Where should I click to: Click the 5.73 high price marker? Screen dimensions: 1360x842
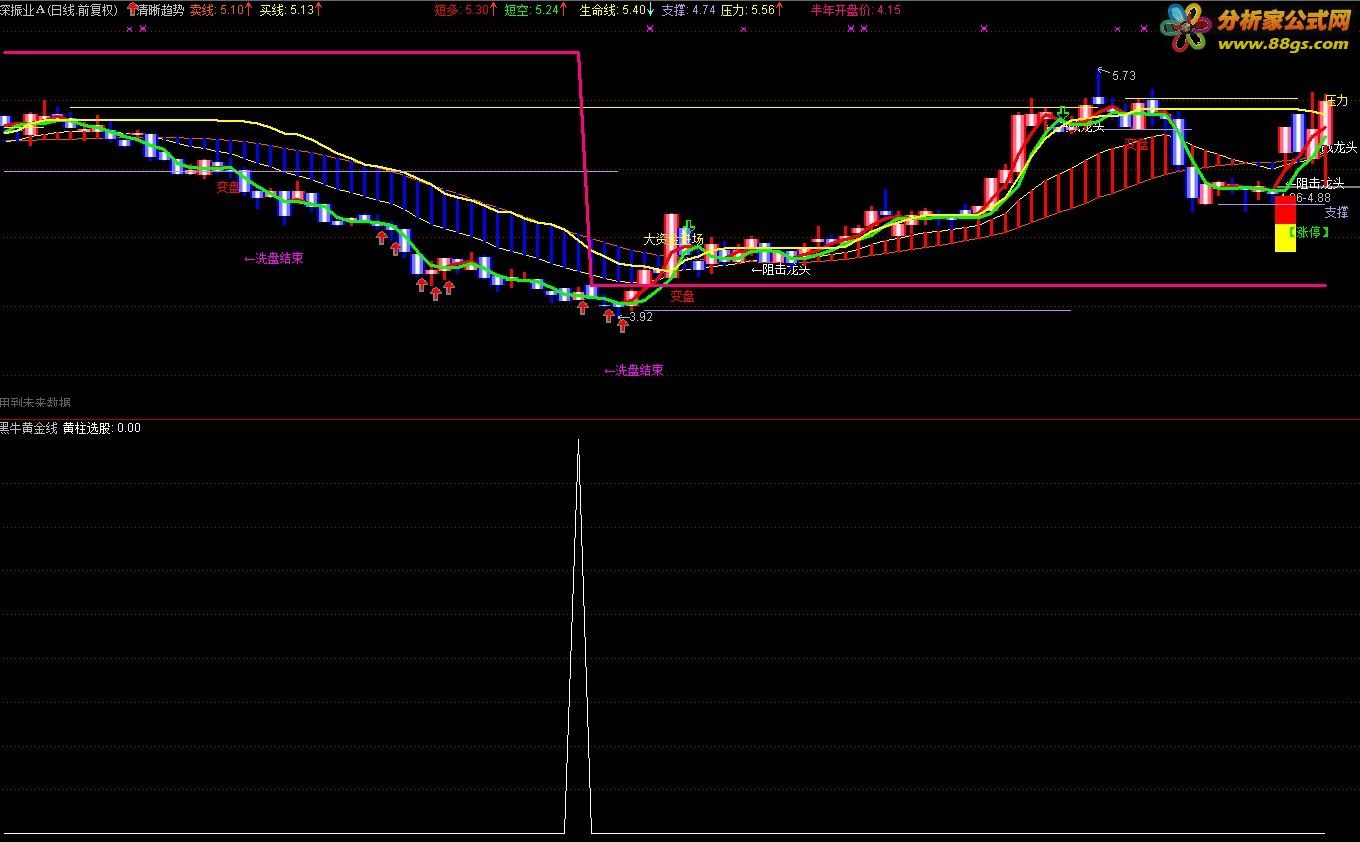pos(1123,75)
